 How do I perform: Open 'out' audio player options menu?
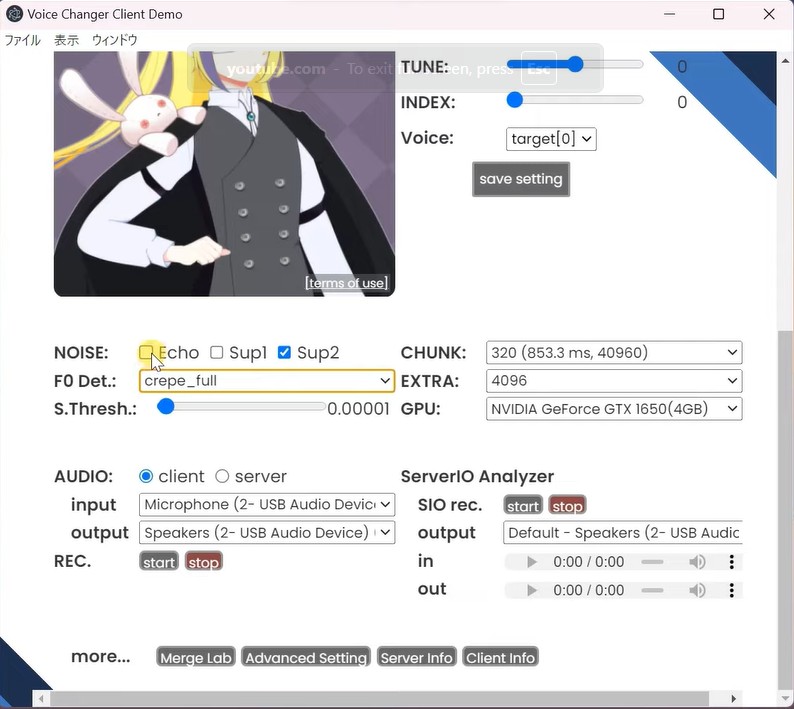(732, 590)
